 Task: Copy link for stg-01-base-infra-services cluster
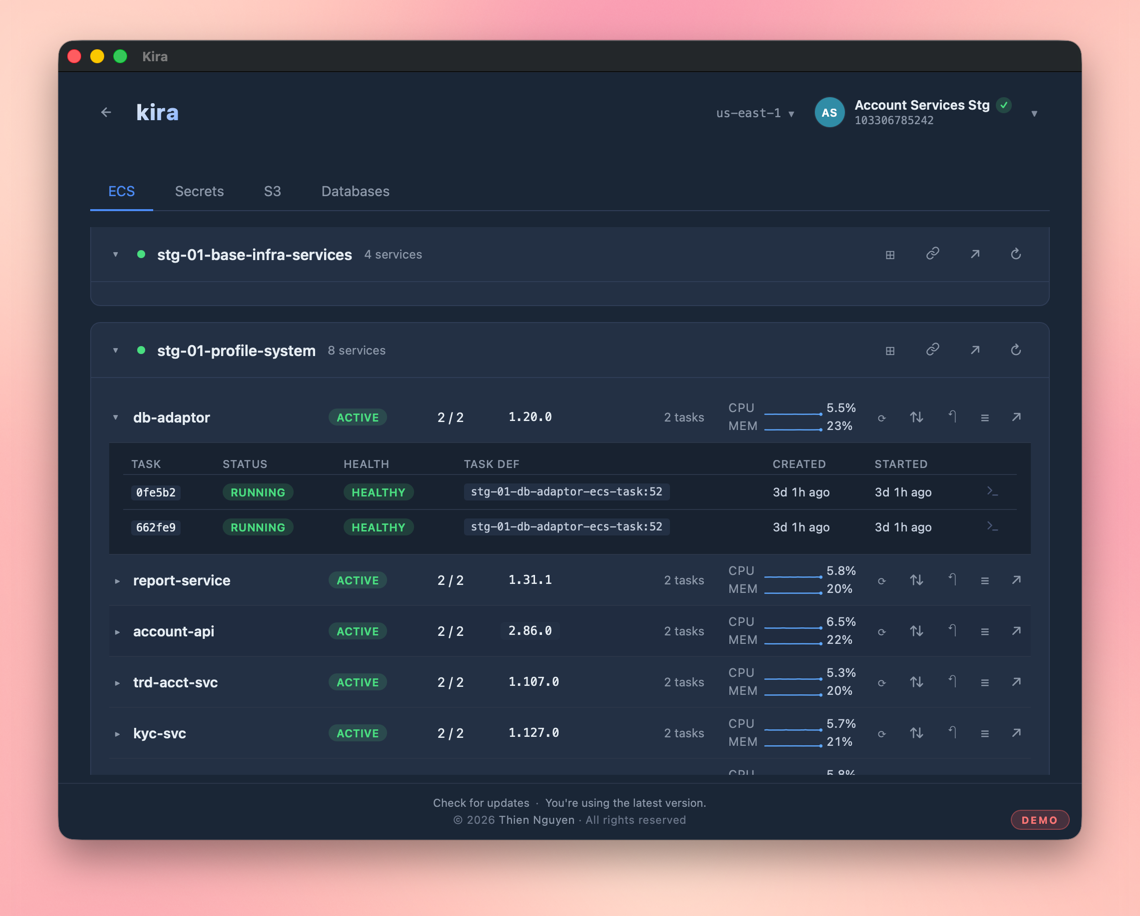[932, 254]
